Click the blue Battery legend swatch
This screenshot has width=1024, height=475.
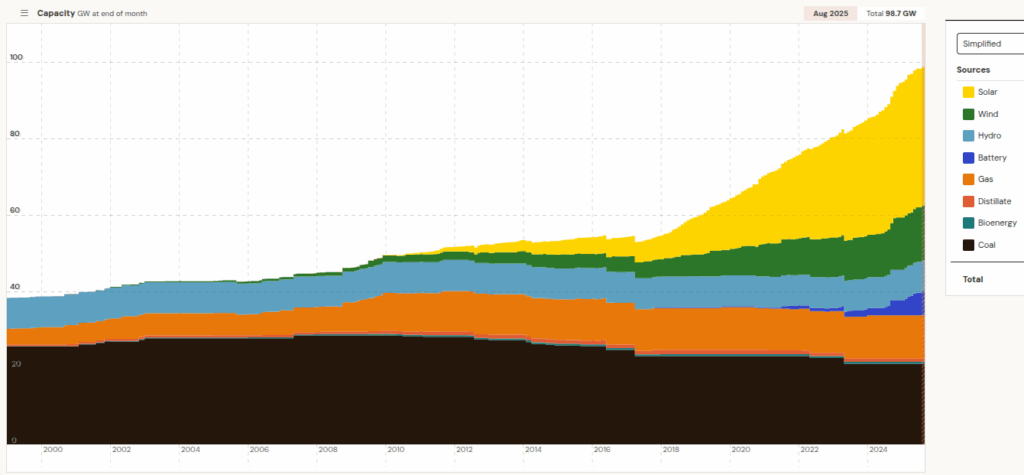click(x=969, y=158)
